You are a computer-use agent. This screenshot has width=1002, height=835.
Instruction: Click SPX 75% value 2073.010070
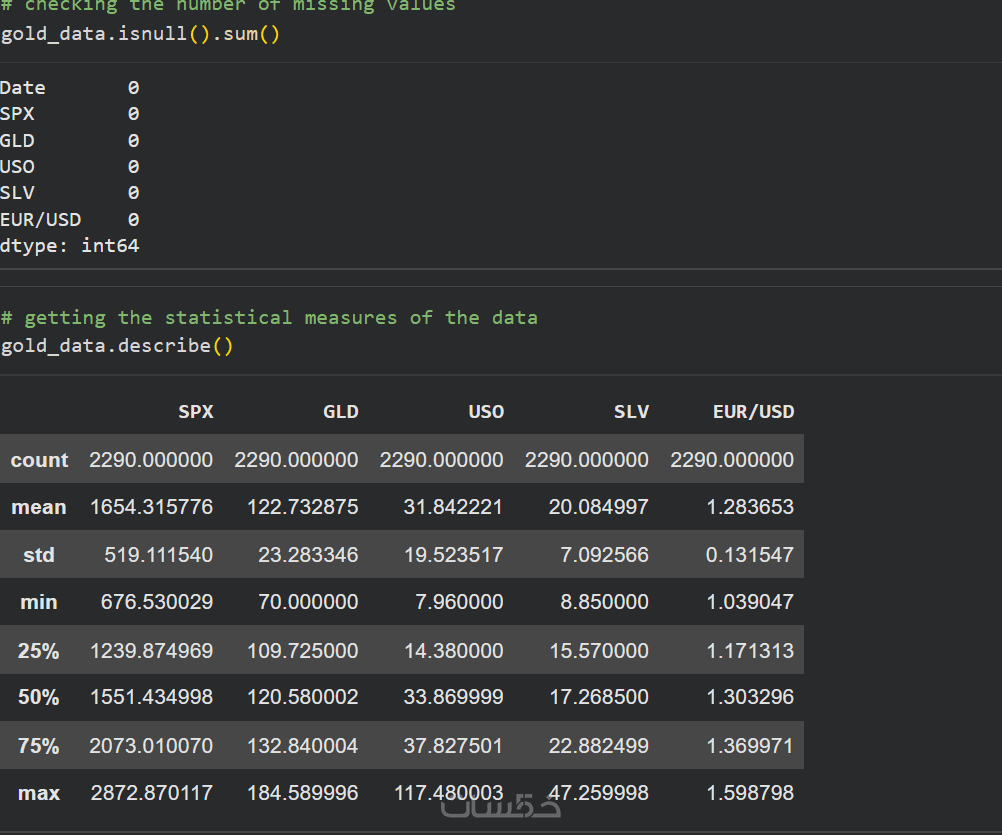click(151, 746)
